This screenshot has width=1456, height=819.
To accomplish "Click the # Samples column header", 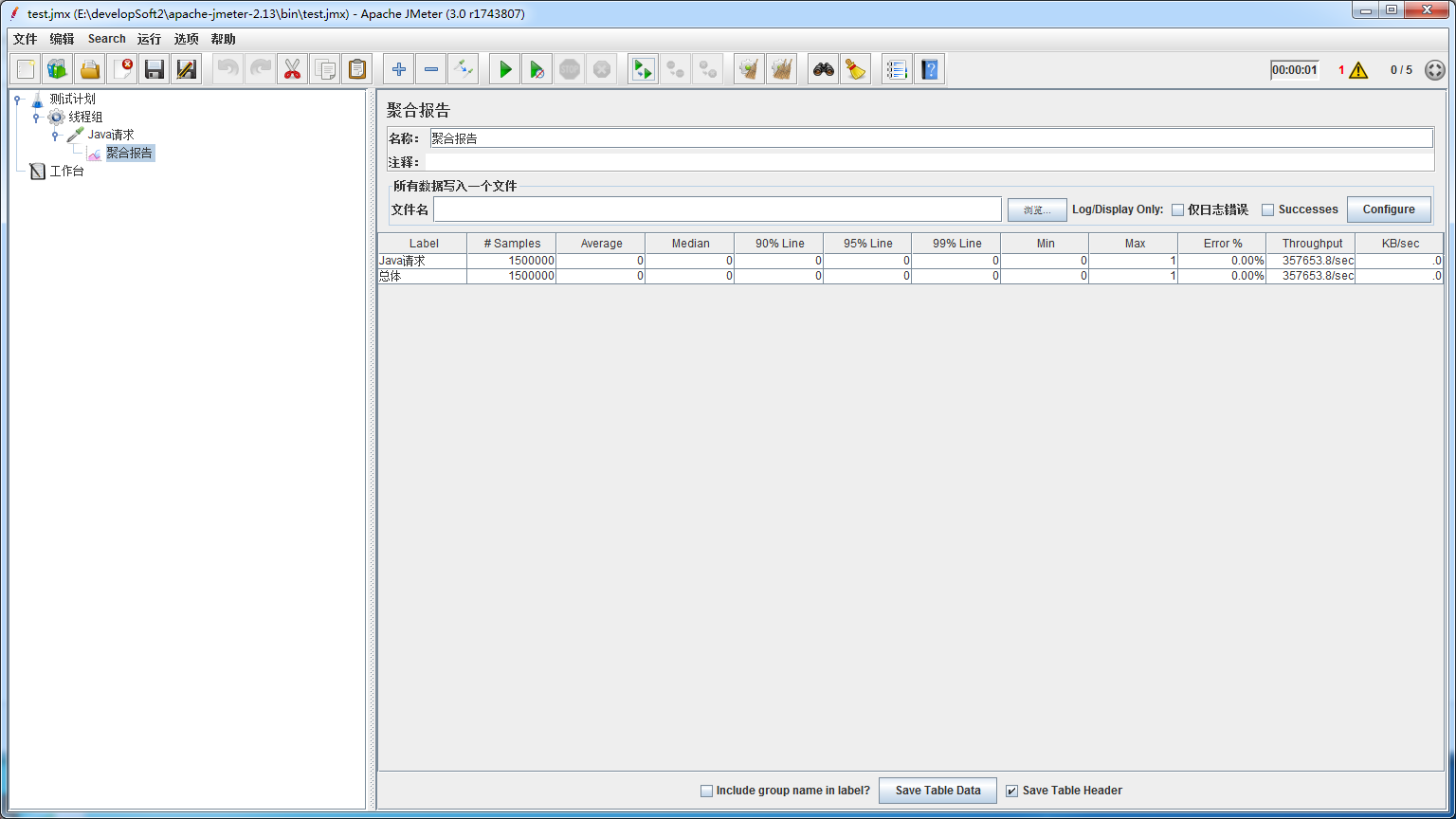I will click(512, 244).
